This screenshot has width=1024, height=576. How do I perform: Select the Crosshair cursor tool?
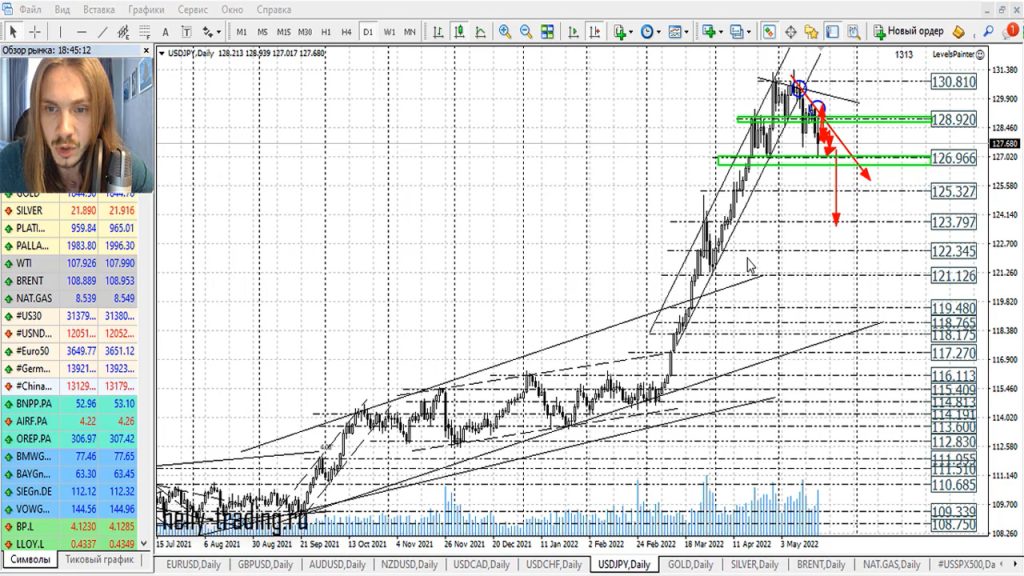coord(35,32)
